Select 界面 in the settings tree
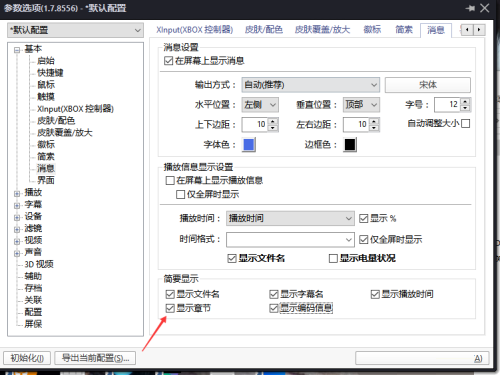 coord(46,180)
